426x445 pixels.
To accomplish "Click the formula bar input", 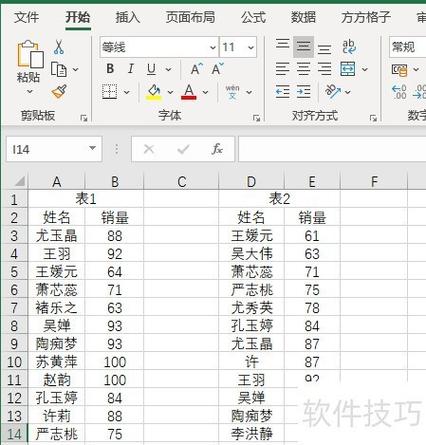I will pyautogui.click(x=332, y=149).
